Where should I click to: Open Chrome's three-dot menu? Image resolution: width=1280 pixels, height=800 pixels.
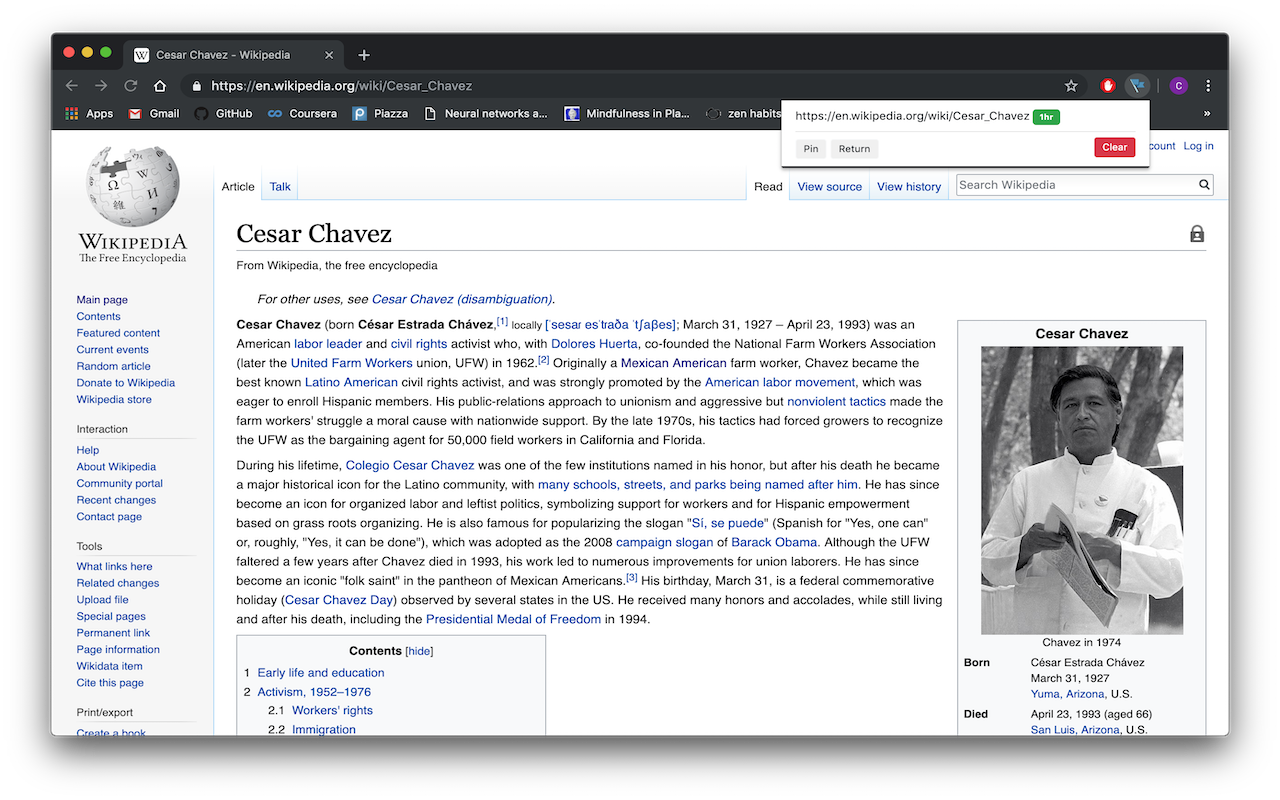[x=1208, y=86]
